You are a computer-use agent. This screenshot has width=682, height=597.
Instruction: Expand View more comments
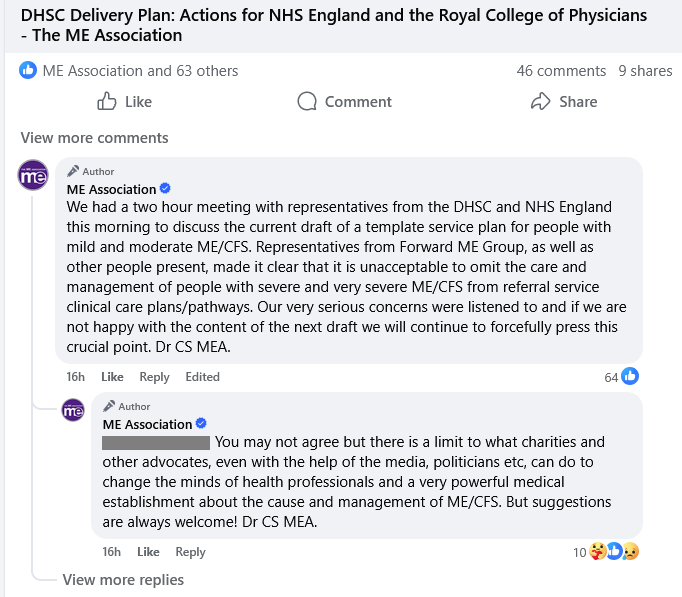(94, 137)
